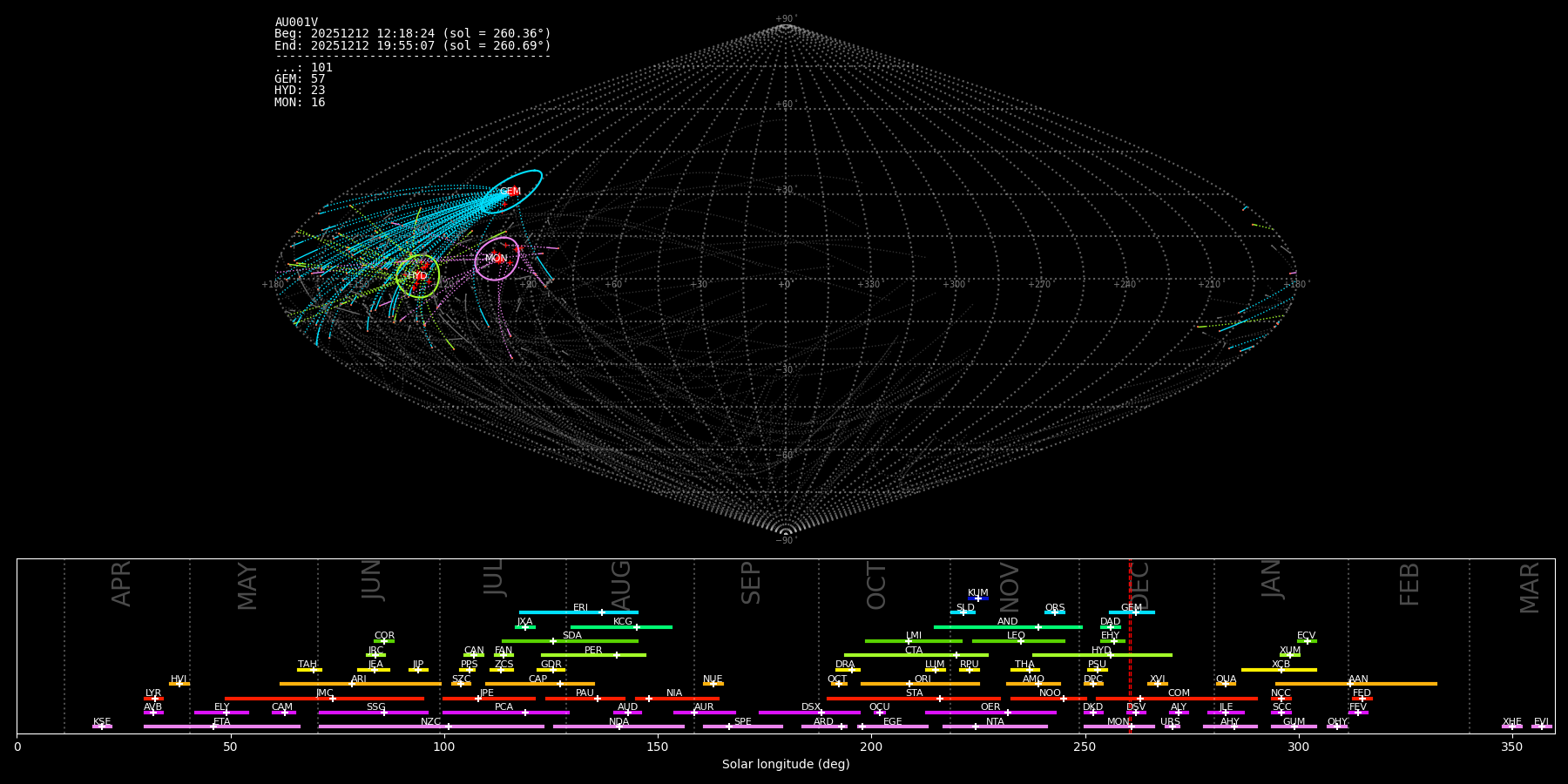The width and height of the screenshot is (1568, 784).
Task: Click the LMI shower bar
Action: [914, 641]
